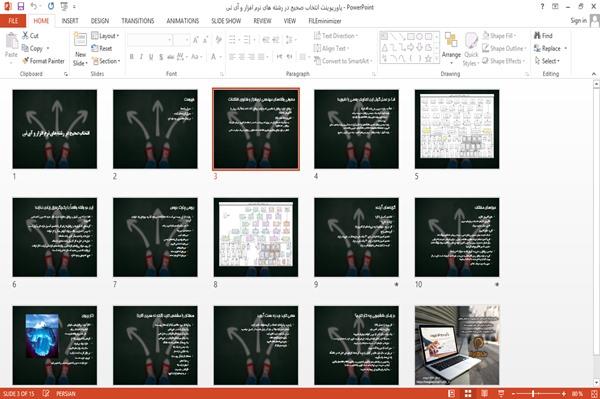Open PowerPoint Help question mark
The image size is (600, 399).
pyautogui.click(x=542, y=7)
